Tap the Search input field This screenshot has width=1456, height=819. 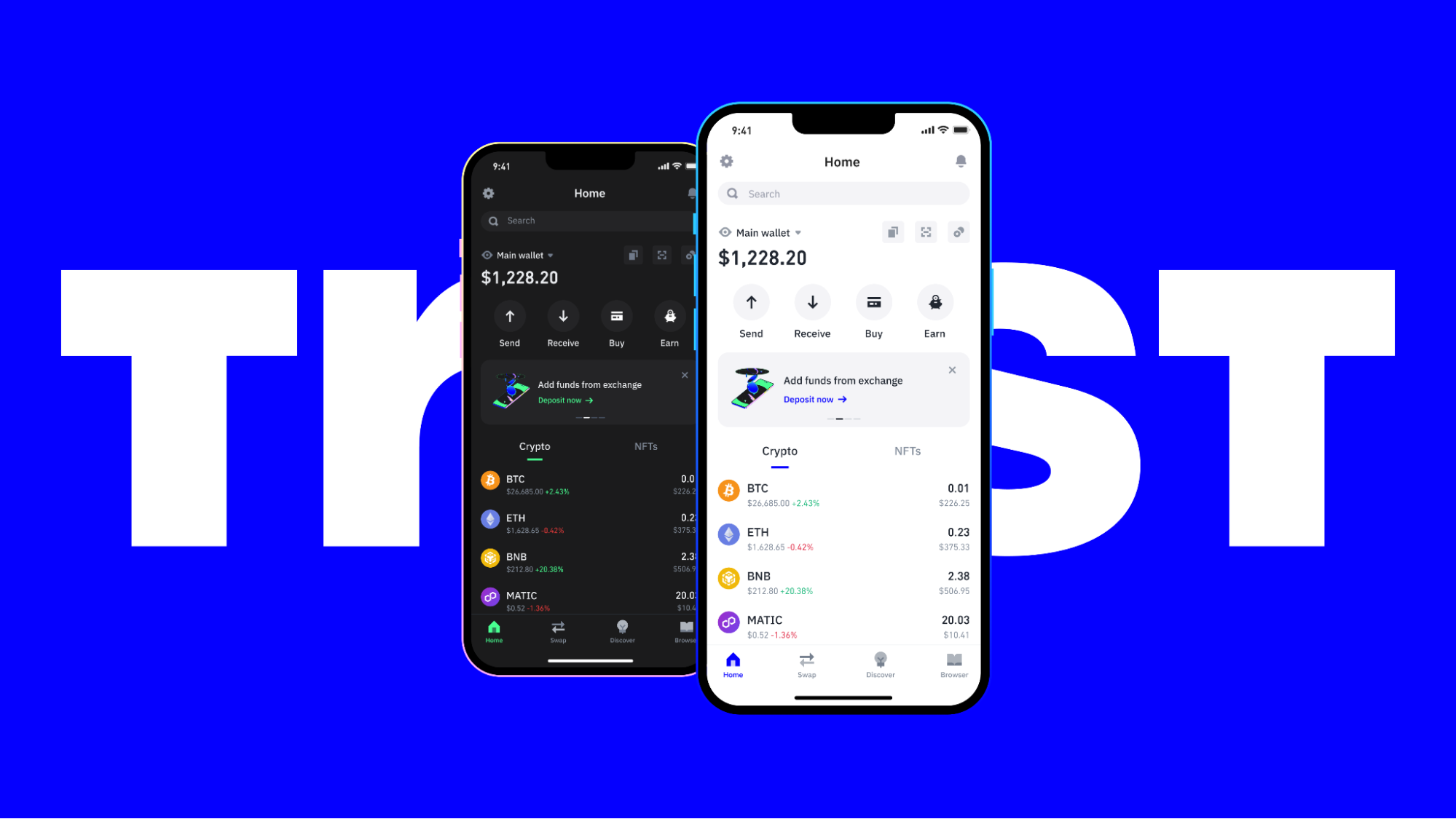(x=843, y=193)
